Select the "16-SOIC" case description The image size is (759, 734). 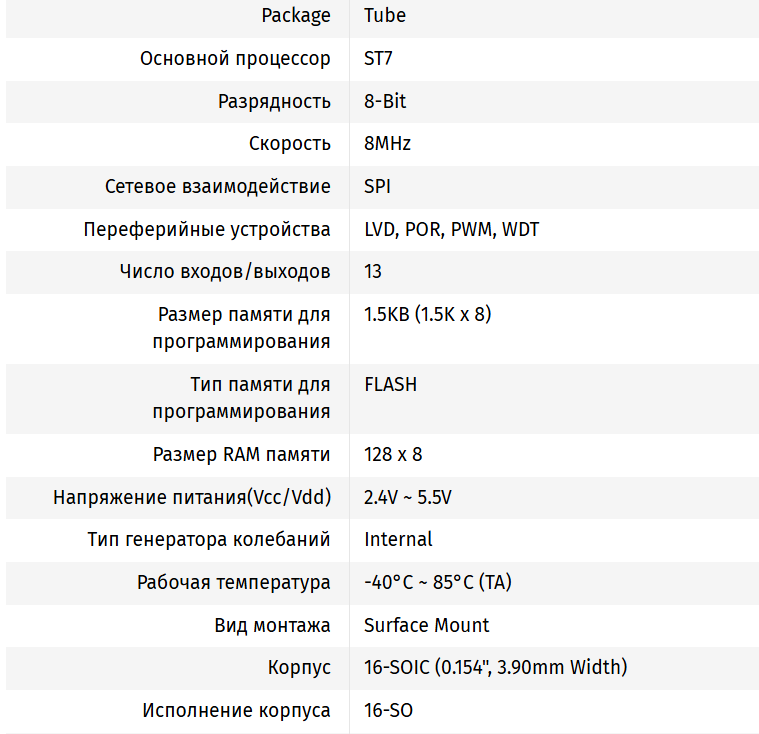pos(495,667)
